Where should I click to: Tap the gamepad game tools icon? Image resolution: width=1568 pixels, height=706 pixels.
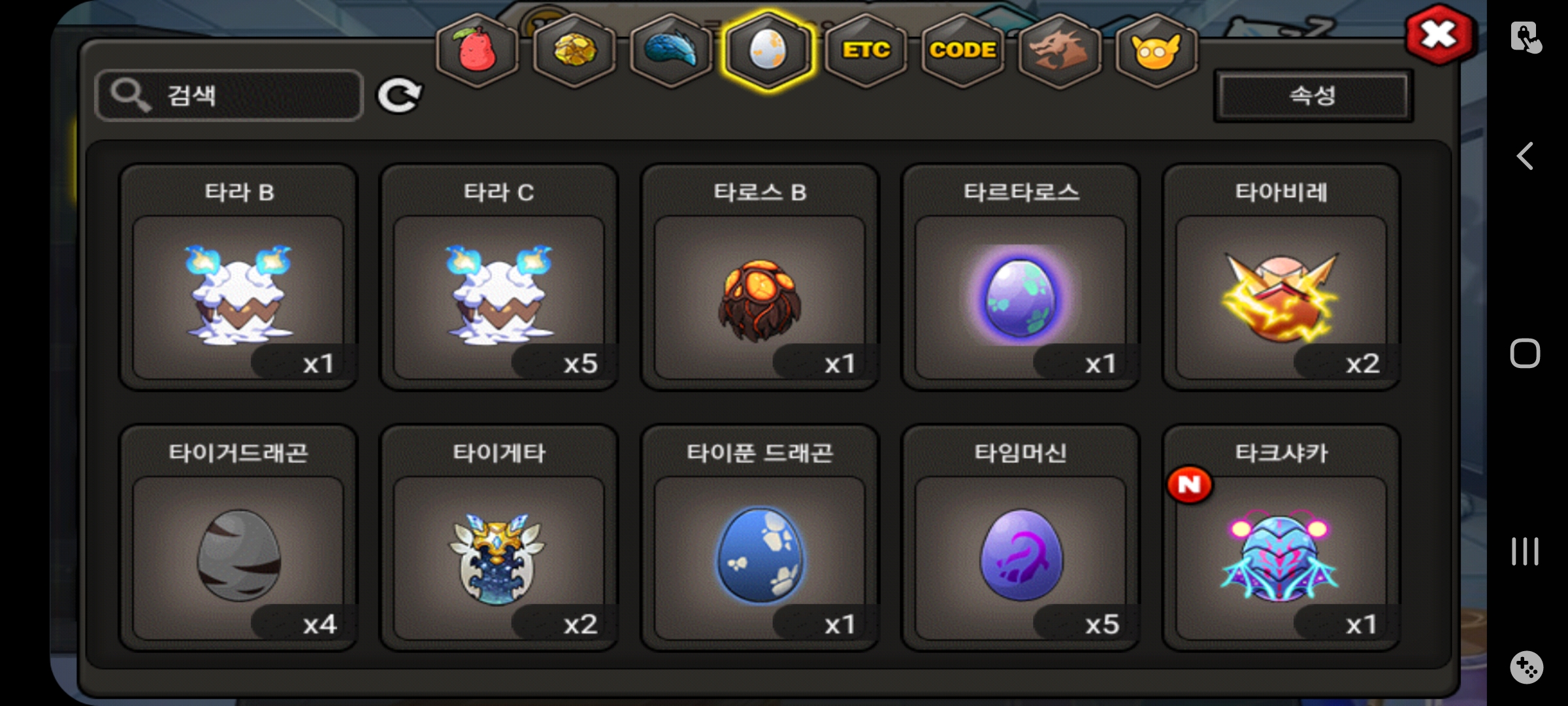click(x=1526, y=667)
